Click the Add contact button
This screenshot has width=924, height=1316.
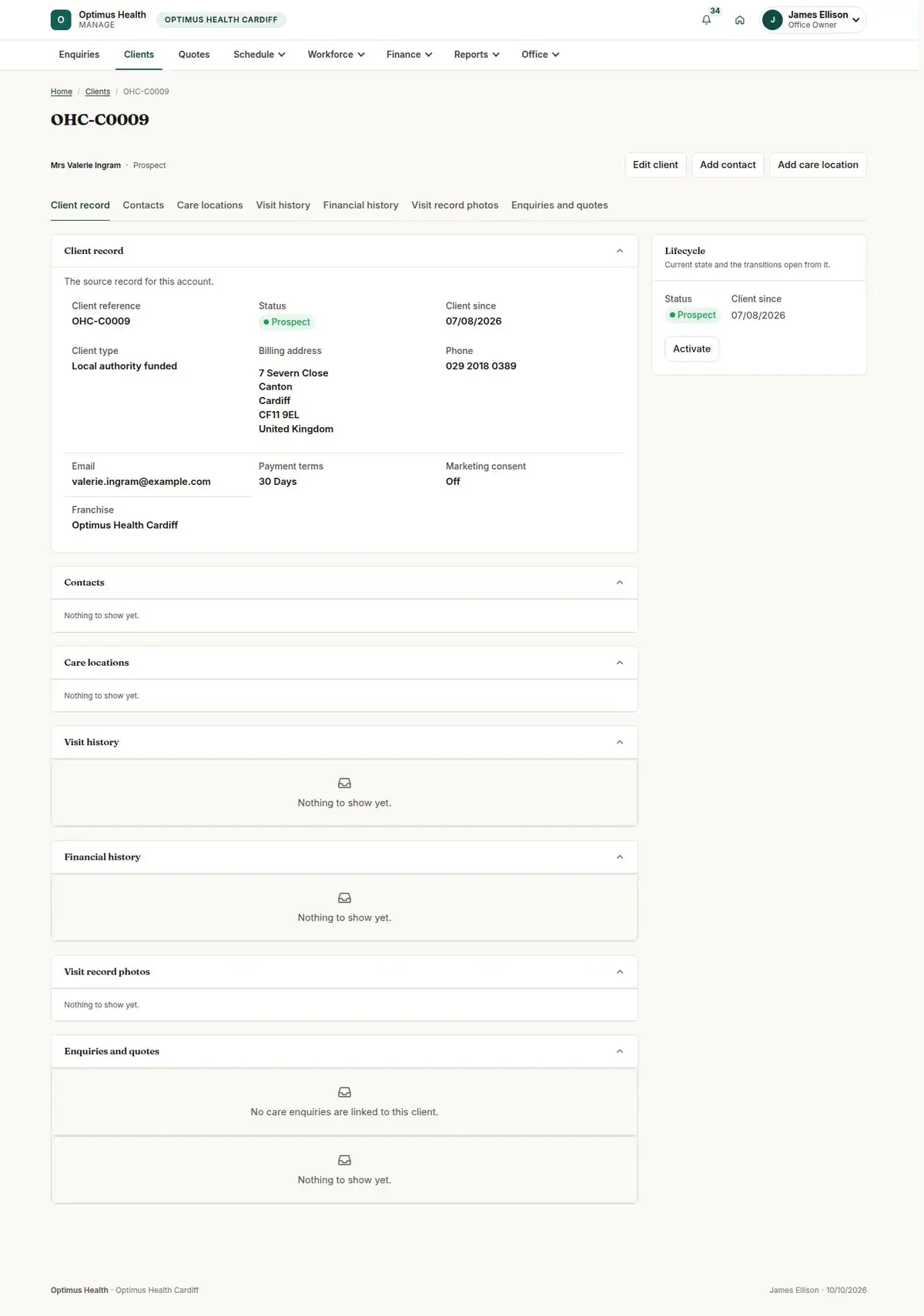728,165
